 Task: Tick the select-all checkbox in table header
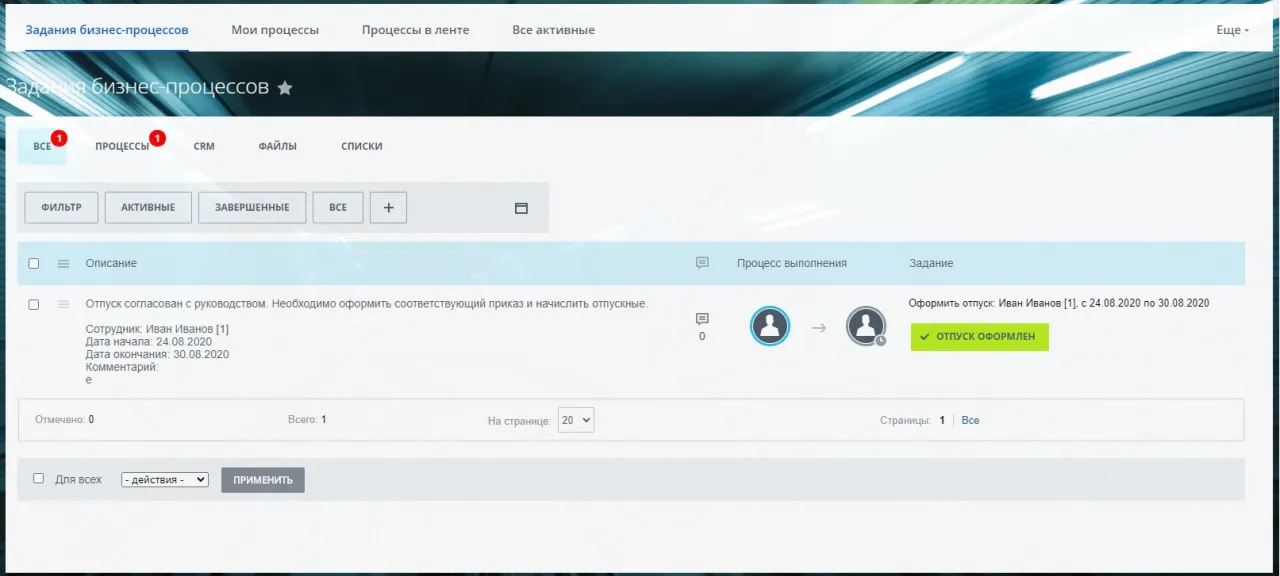[34, 263]
